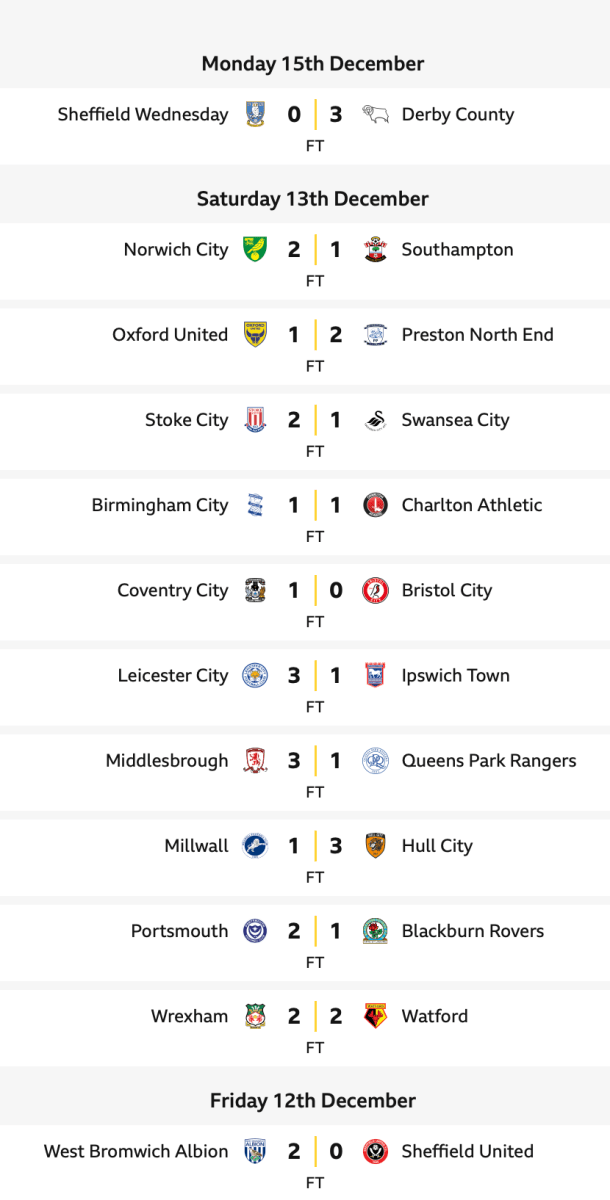This screenshot has height=1200, width=610.
Task: Select the Millwall vs Hull 1-3 score
Action: [x=315, y=846]
